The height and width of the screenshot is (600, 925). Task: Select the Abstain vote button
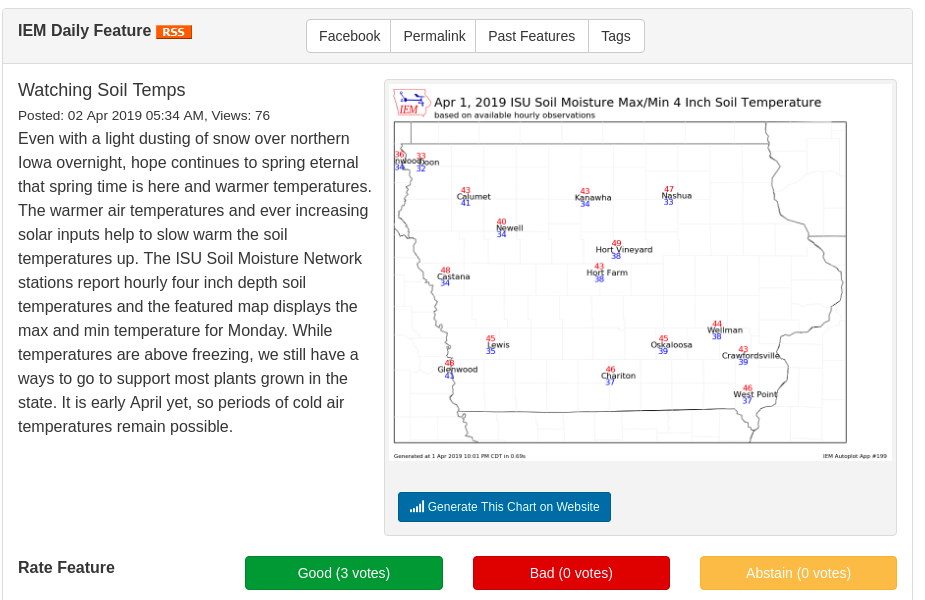pyautogui.click(x=798, y=573)
